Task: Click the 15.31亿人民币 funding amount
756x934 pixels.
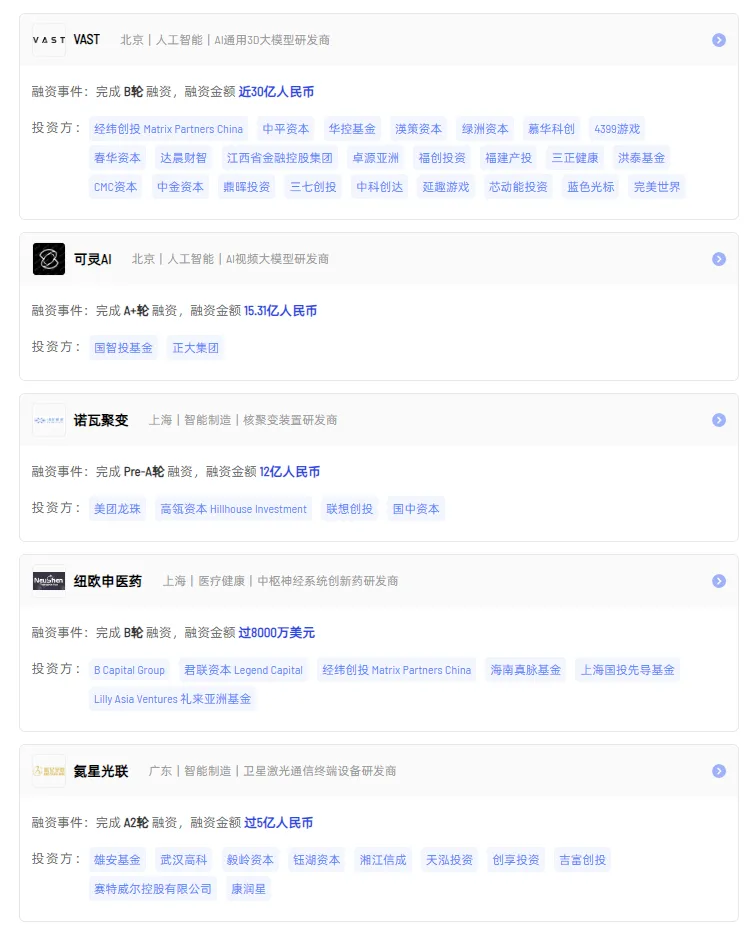Action: pos(281,311)
